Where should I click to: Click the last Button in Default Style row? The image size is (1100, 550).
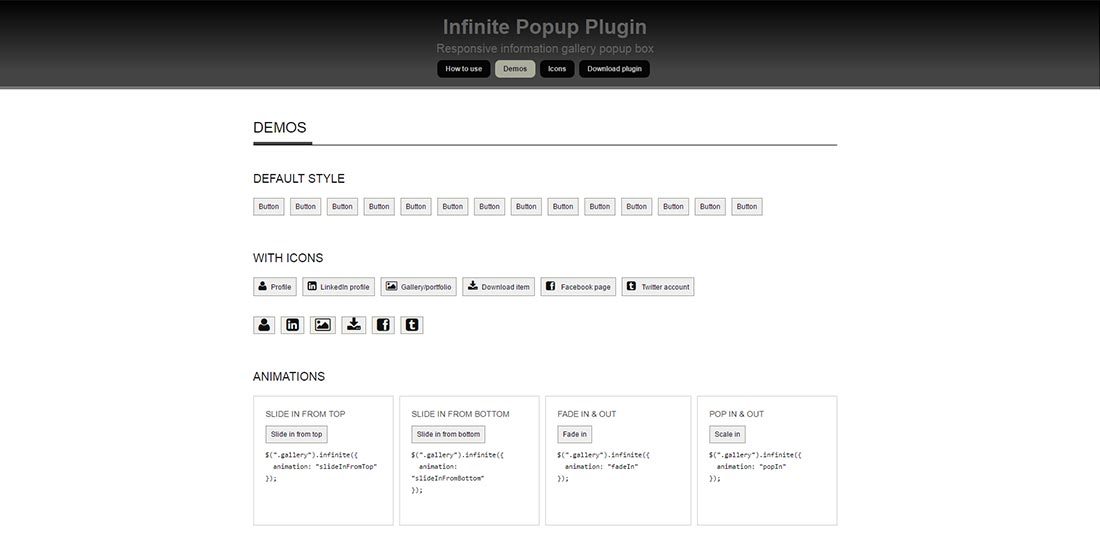click(747, 206)
